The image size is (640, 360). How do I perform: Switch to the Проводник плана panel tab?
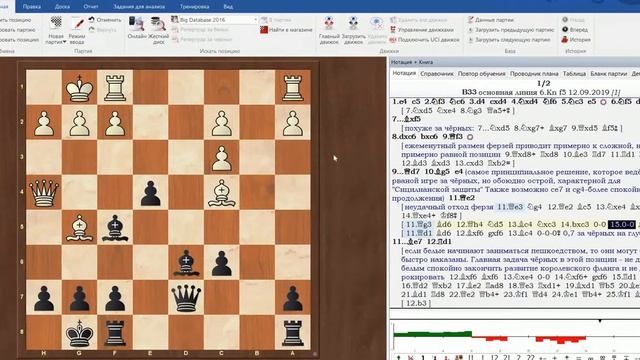tap(534, 73)
